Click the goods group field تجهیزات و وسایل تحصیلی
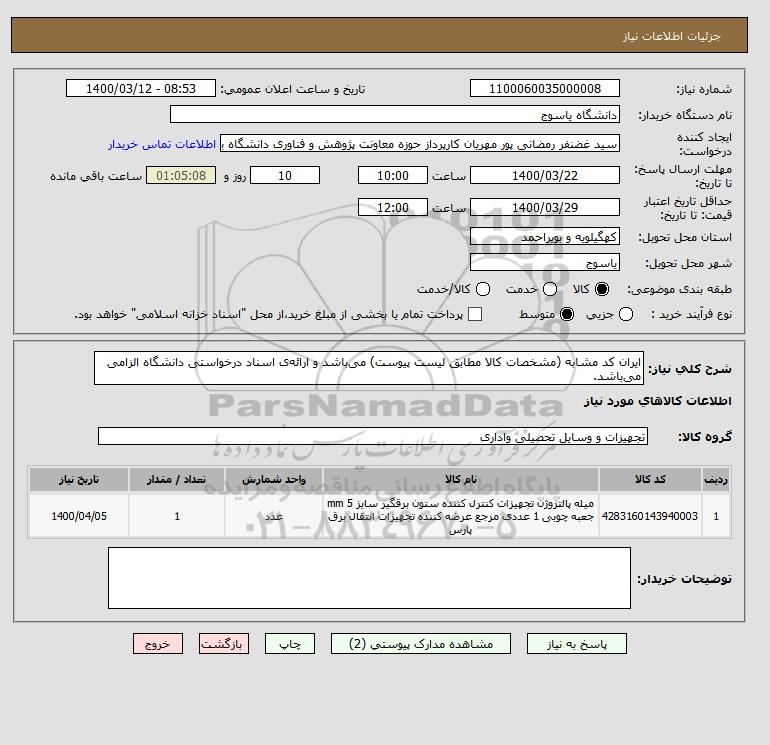 [373, 436]
